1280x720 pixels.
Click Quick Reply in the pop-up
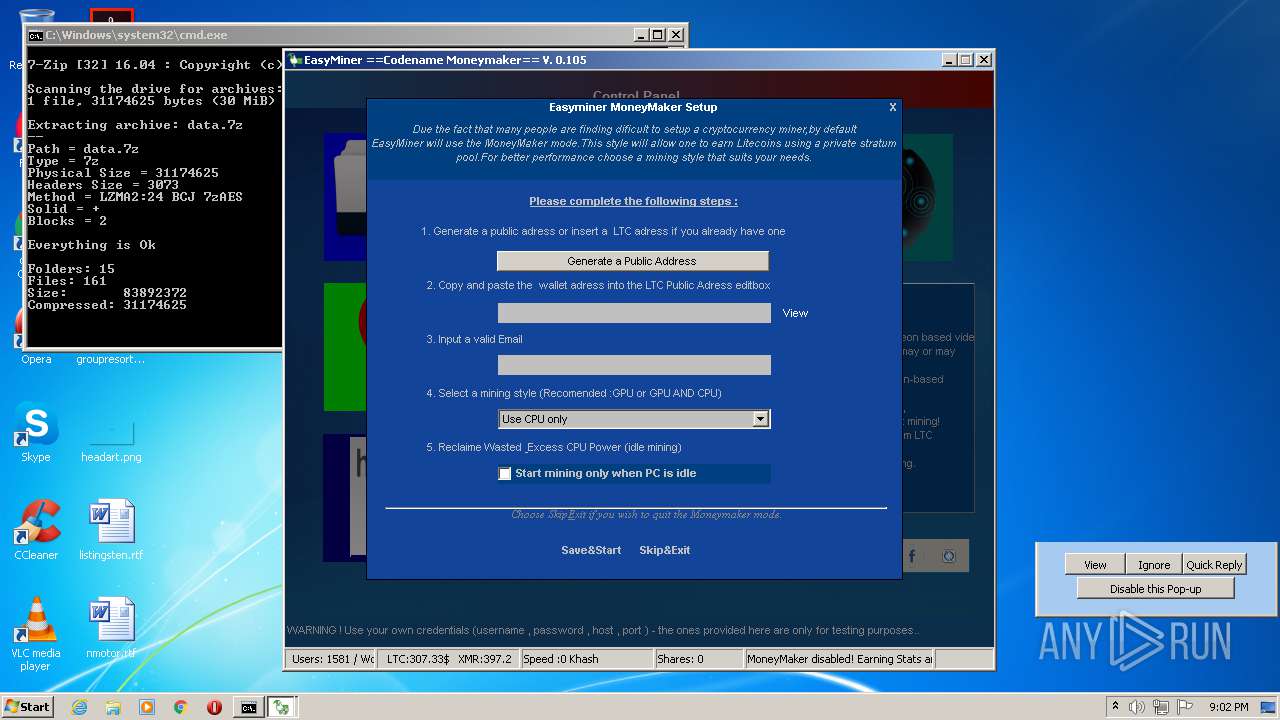(1214, 565)
